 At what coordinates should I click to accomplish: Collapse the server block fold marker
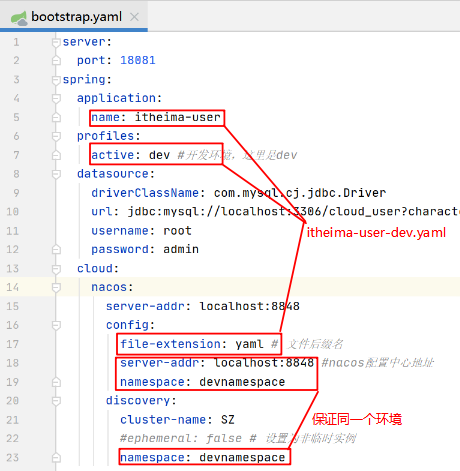coord(56,42)
